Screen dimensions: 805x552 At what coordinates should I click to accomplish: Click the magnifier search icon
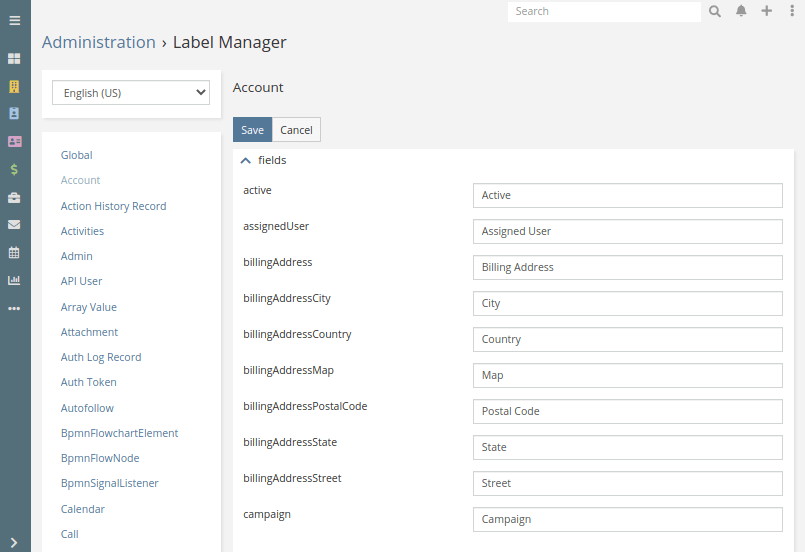coord(715,11)
